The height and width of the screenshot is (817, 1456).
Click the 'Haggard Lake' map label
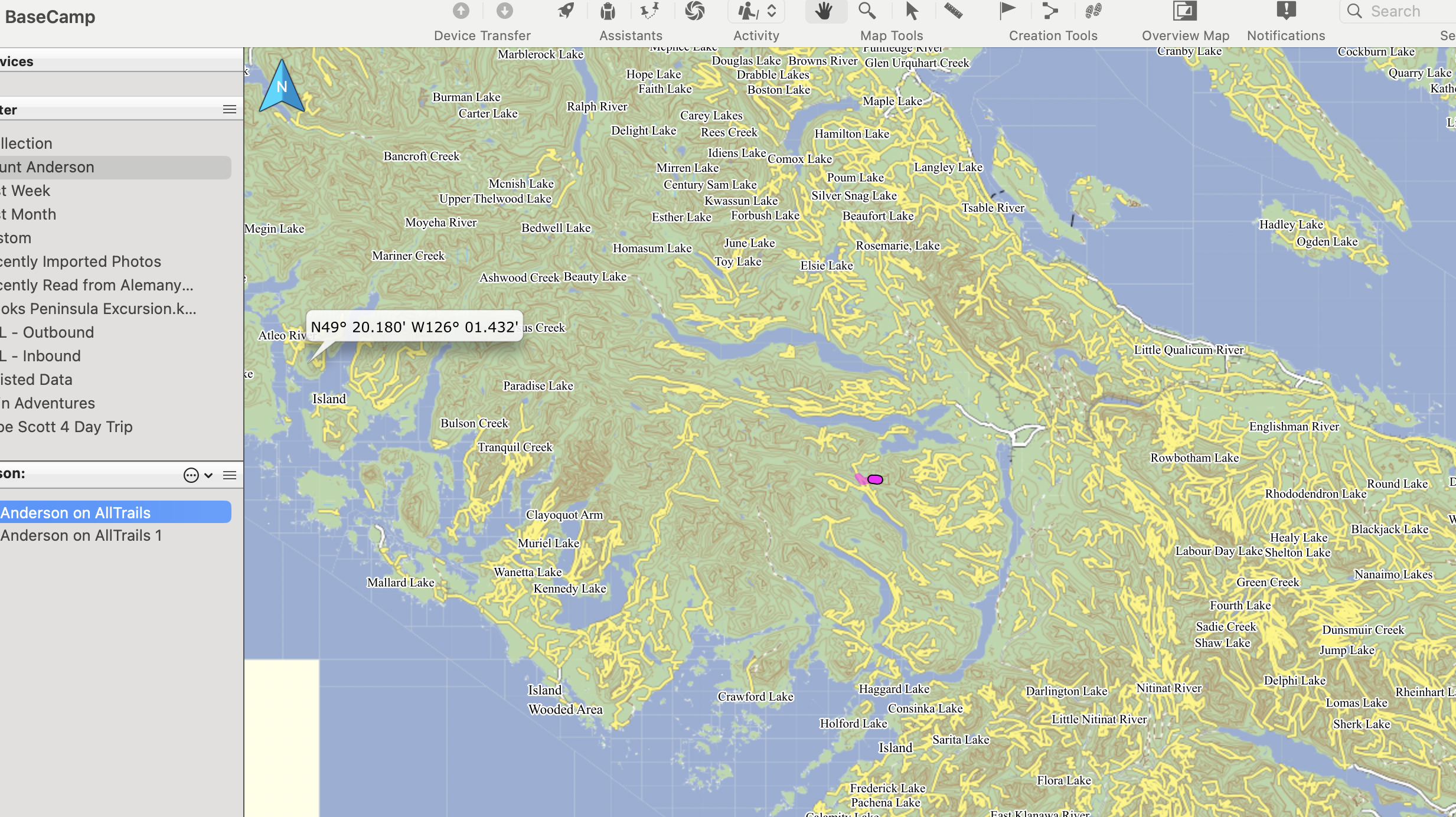pos(894,689)
